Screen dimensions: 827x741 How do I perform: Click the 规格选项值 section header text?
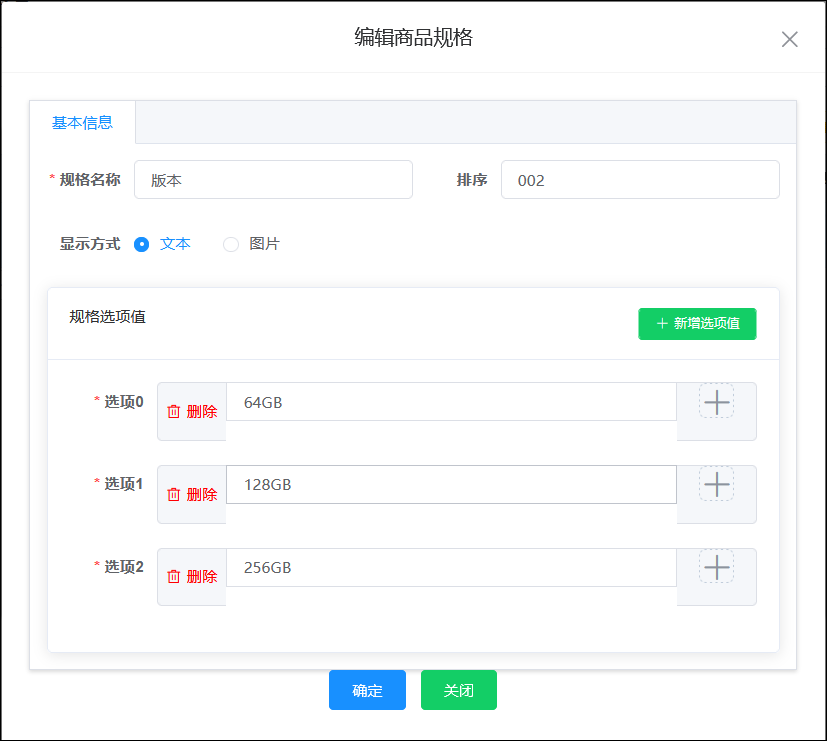[108, 317]
